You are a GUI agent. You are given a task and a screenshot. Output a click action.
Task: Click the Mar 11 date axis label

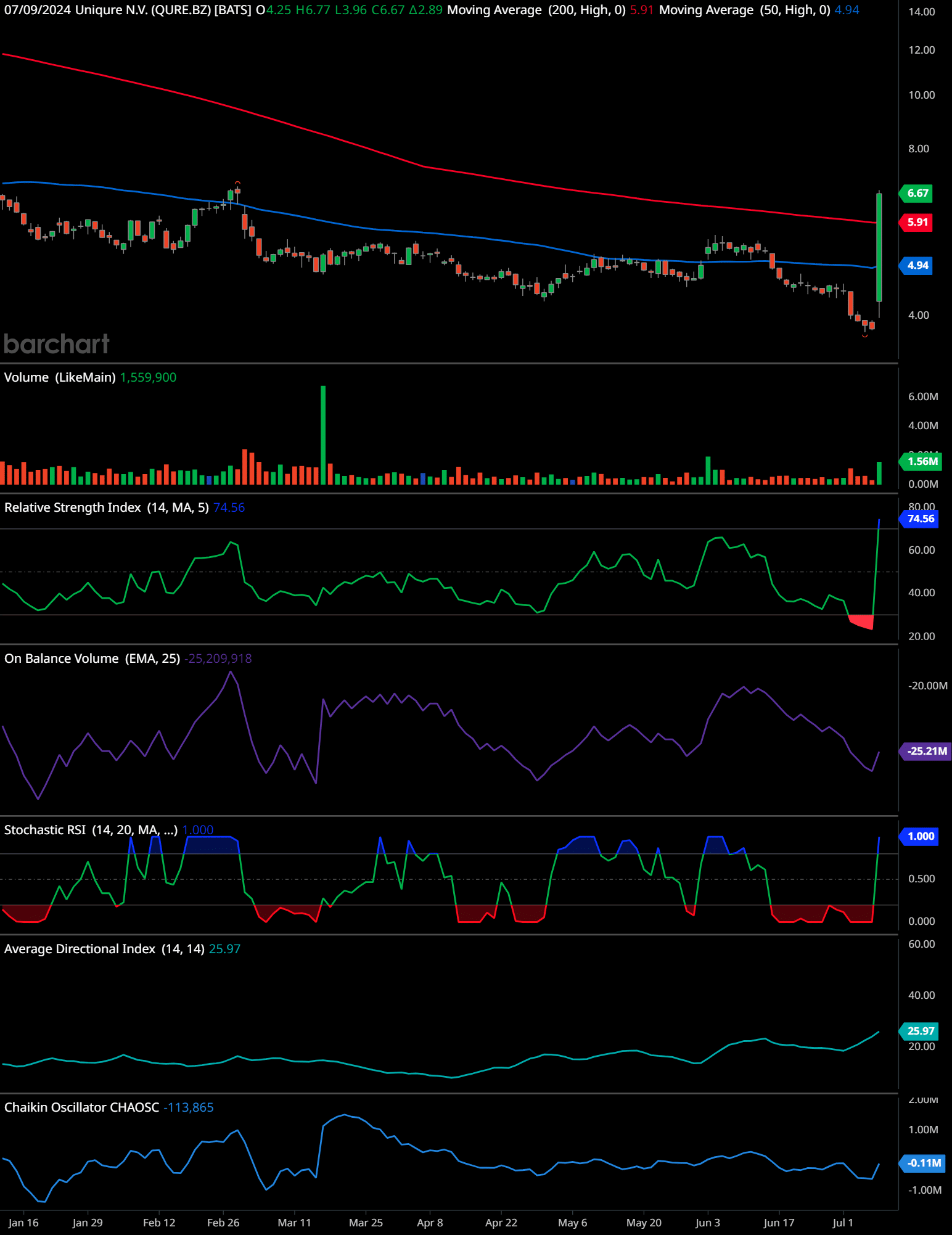tap(294, 1223)
